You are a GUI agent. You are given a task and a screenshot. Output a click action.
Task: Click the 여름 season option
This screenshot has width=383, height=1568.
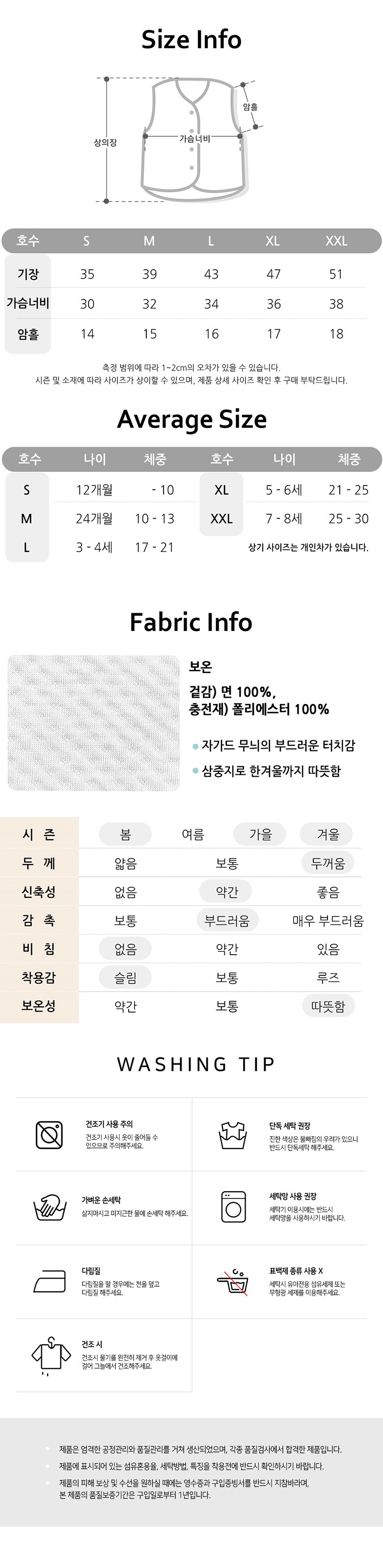[193, 834]
